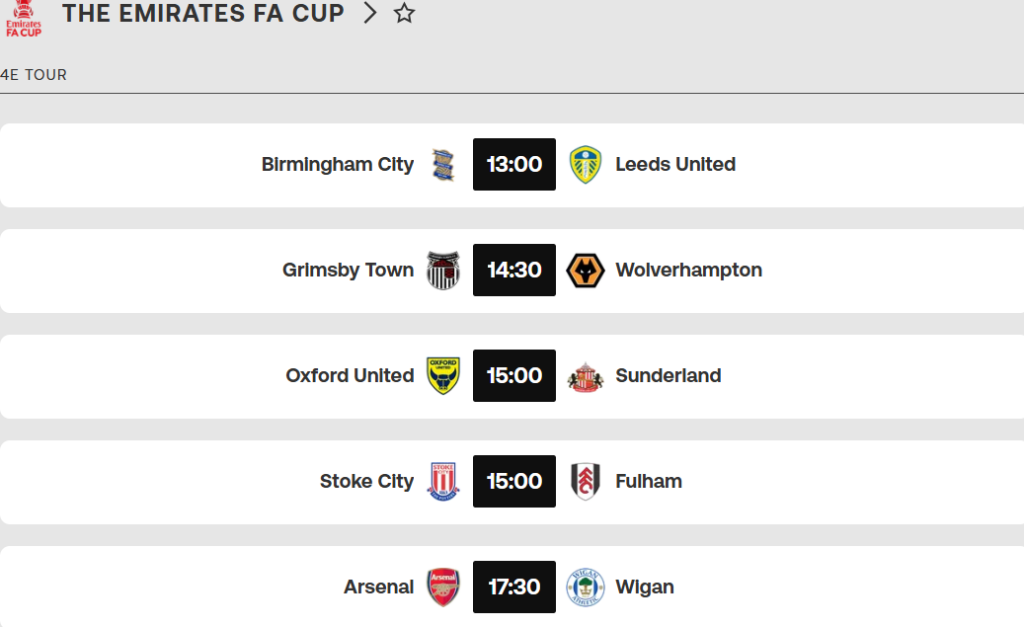Image resolution: width=1024 pixels, height=627 pixels.
Task: Click Stoke City club crest
Action: point(443,481)
